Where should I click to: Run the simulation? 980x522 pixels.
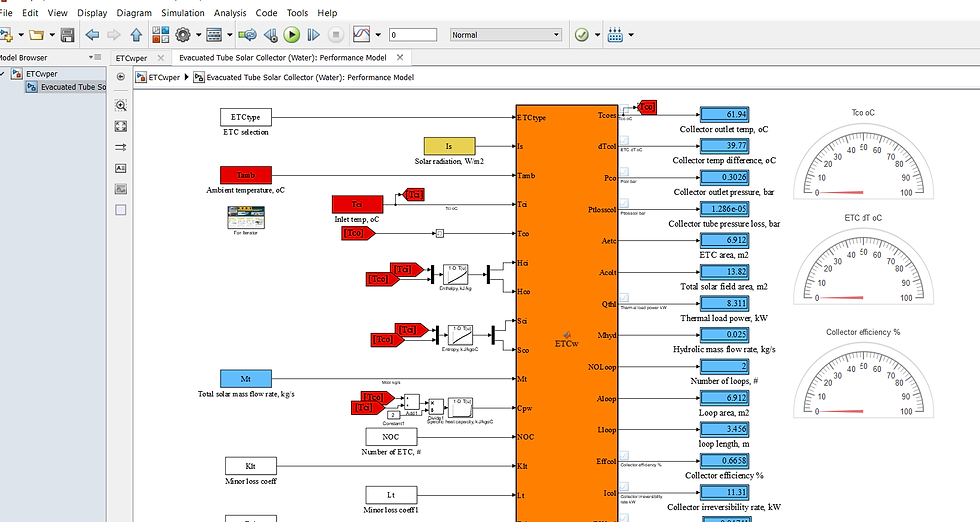(292, 35)
